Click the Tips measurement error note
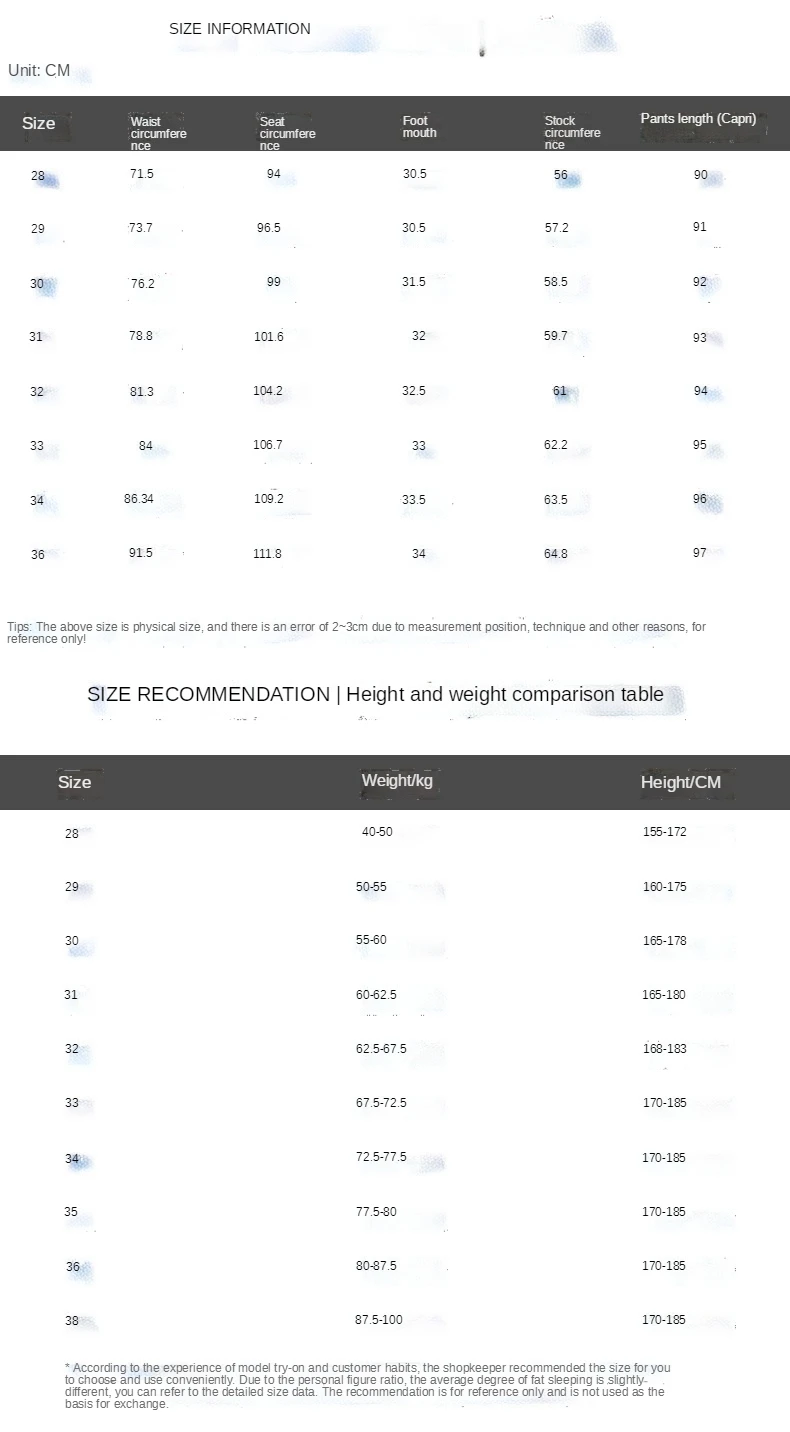 coord(356,632)
